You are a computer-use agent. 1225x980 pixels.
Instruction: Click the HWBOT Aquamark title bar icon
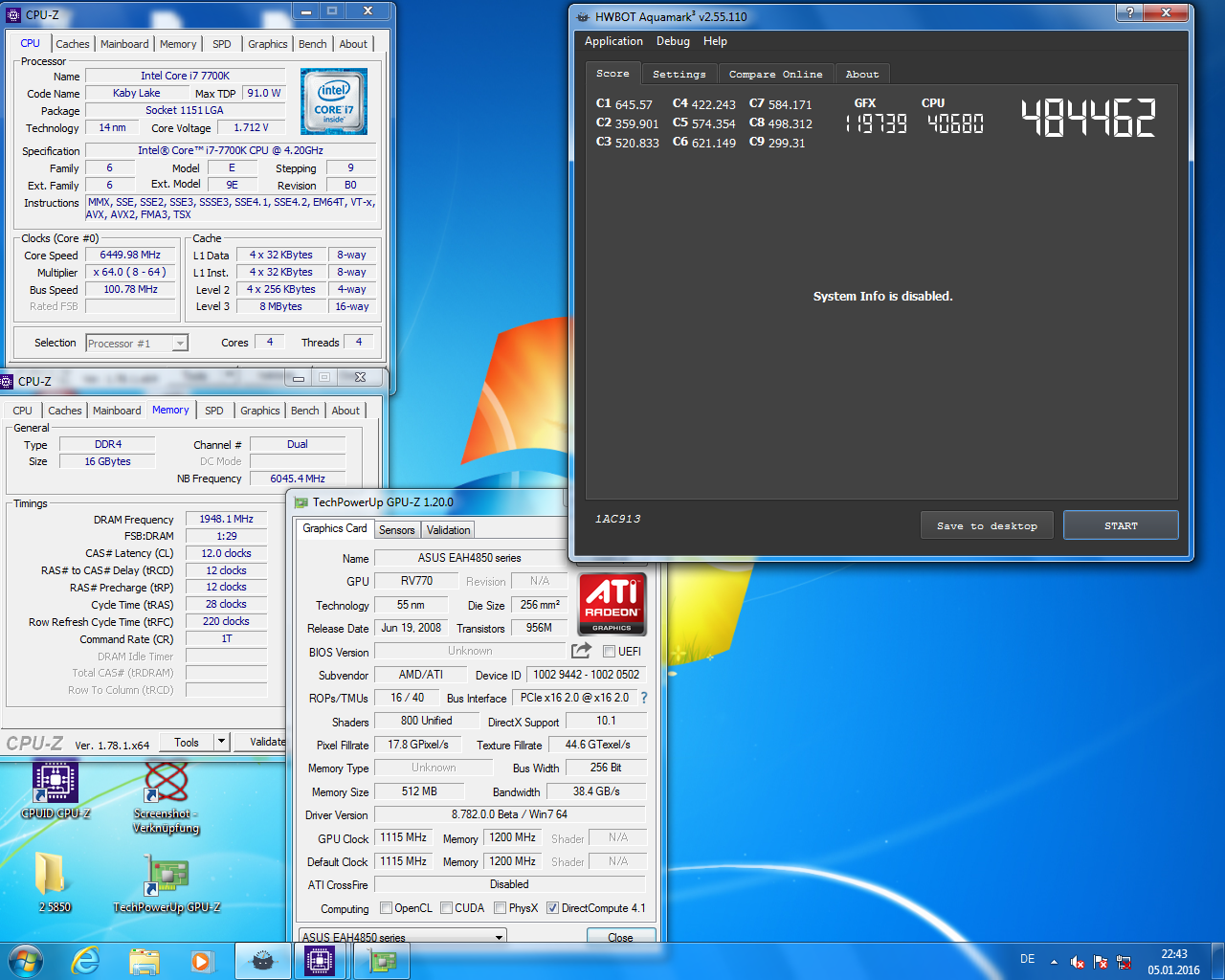tap(583, 16)
